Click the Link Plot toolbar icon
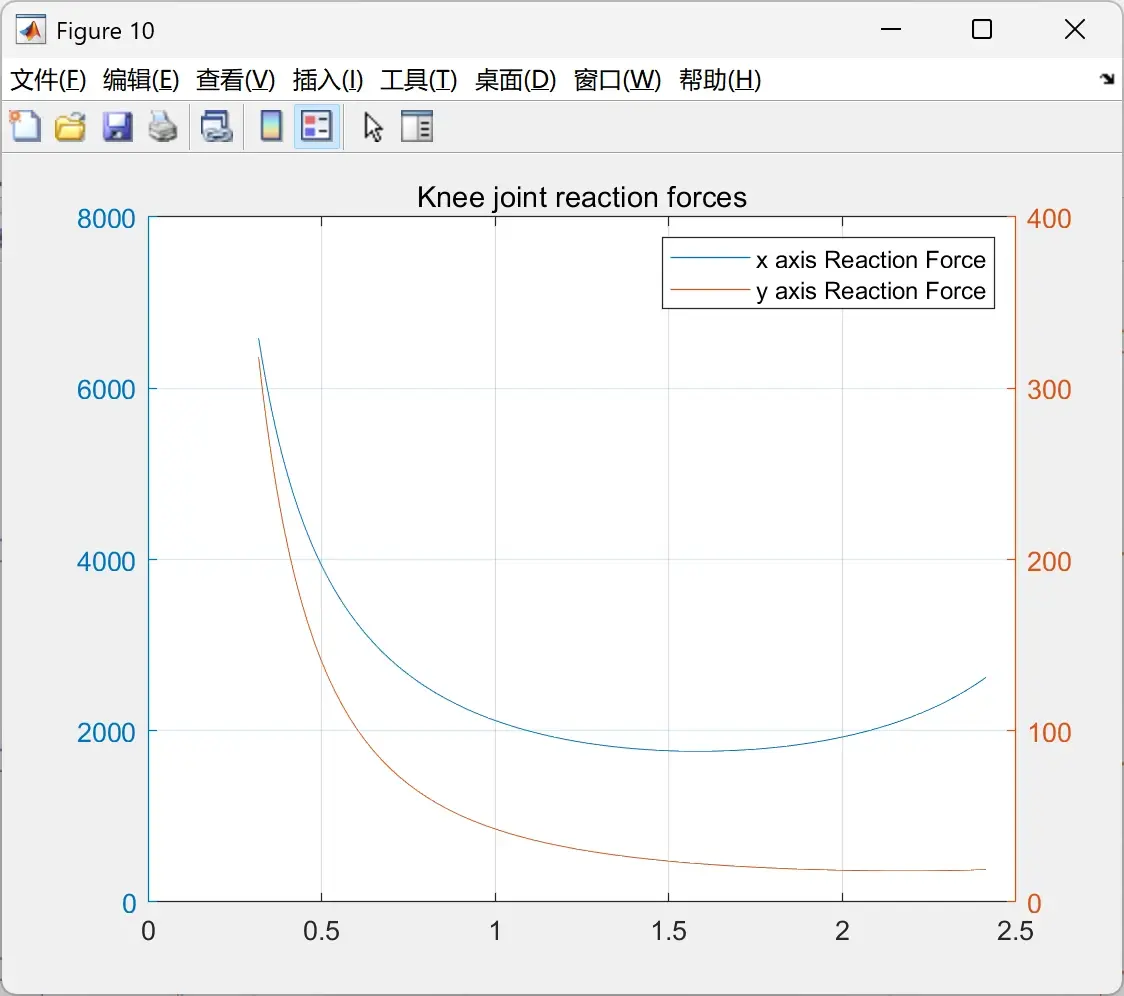Image resolution: width=1124 pixels, height=996 pixels. point(216,127)
